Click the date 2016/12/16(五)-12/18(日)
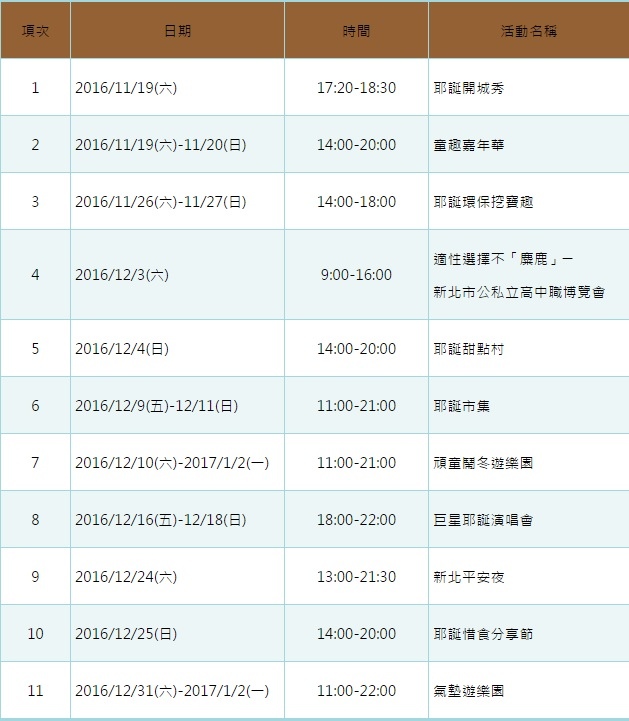Viewport: 629px width, 721px height. (160, 520)
